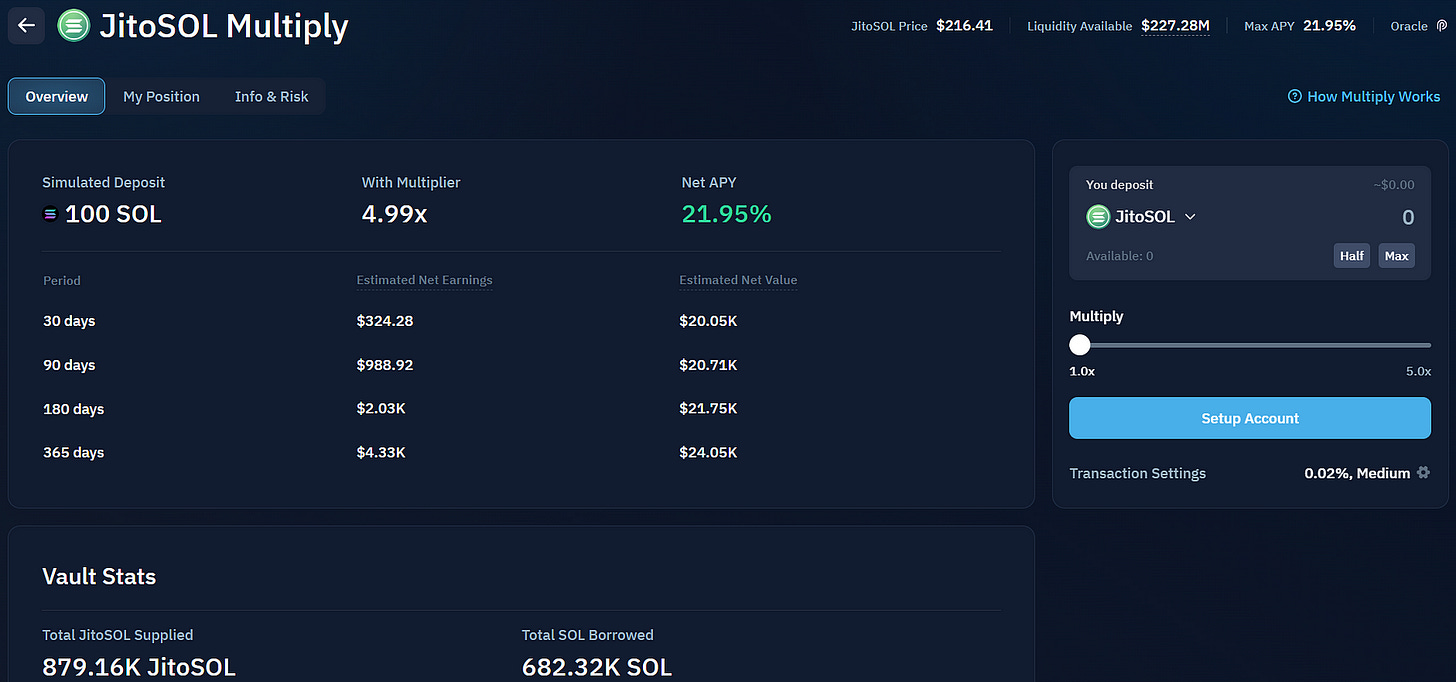Screen dimensions: 1456x682
Task: Click the Oracle Pyth icon
Action: pos(1441,26)
